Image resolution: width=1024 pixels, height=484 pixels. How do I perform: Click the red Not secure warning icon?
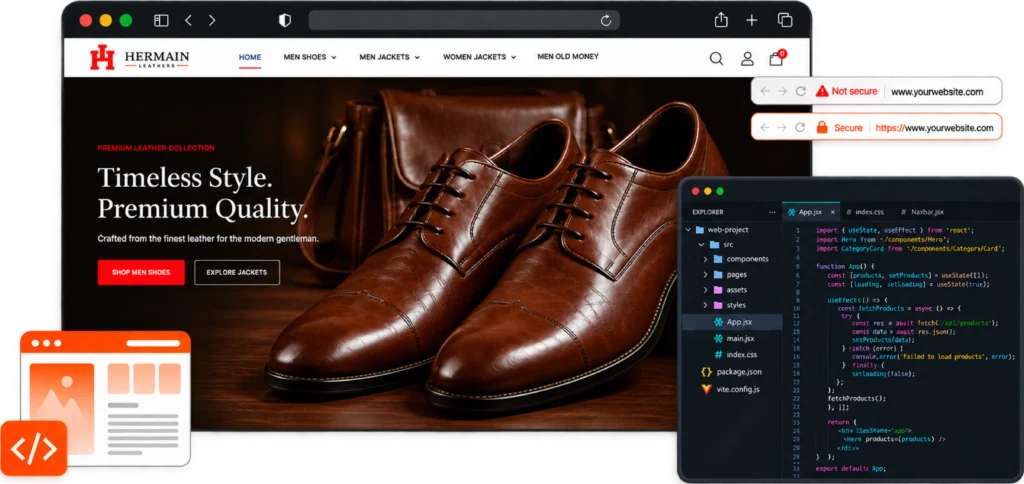point(822,91)
